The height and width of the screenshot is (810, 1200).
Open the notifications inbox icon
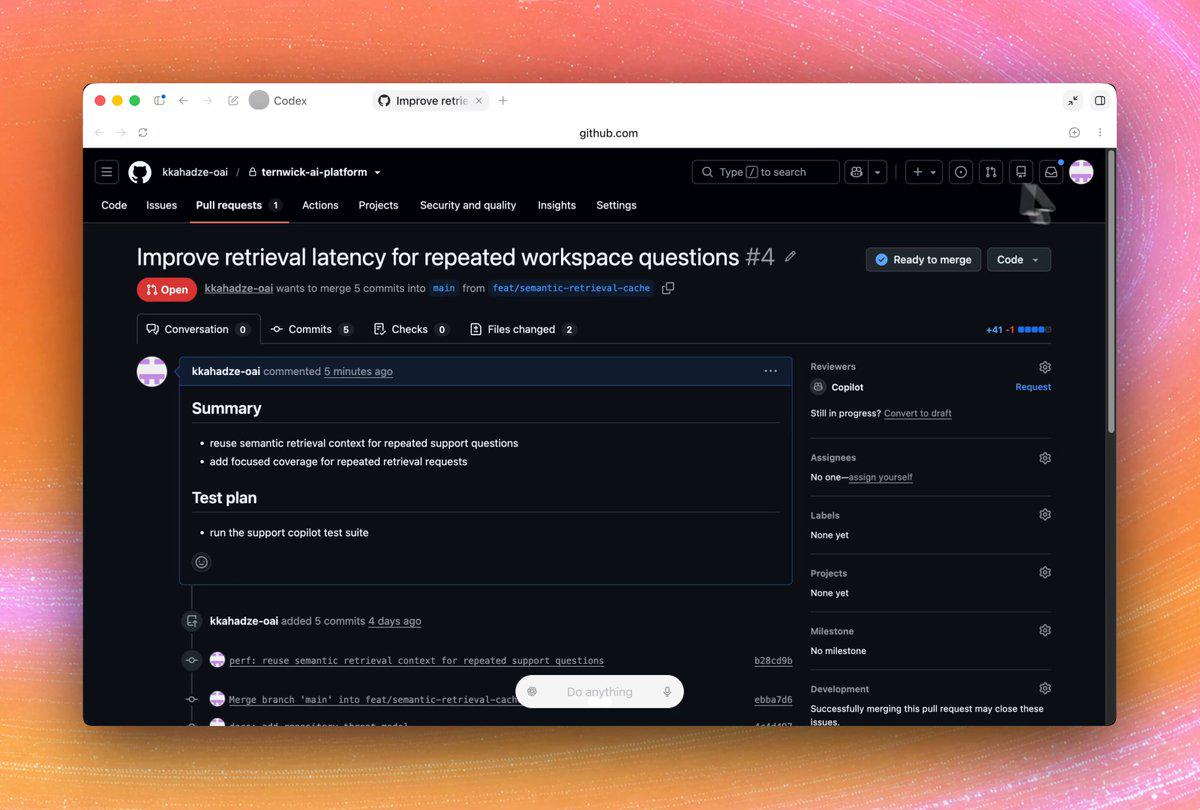[x=1051, y=172]
